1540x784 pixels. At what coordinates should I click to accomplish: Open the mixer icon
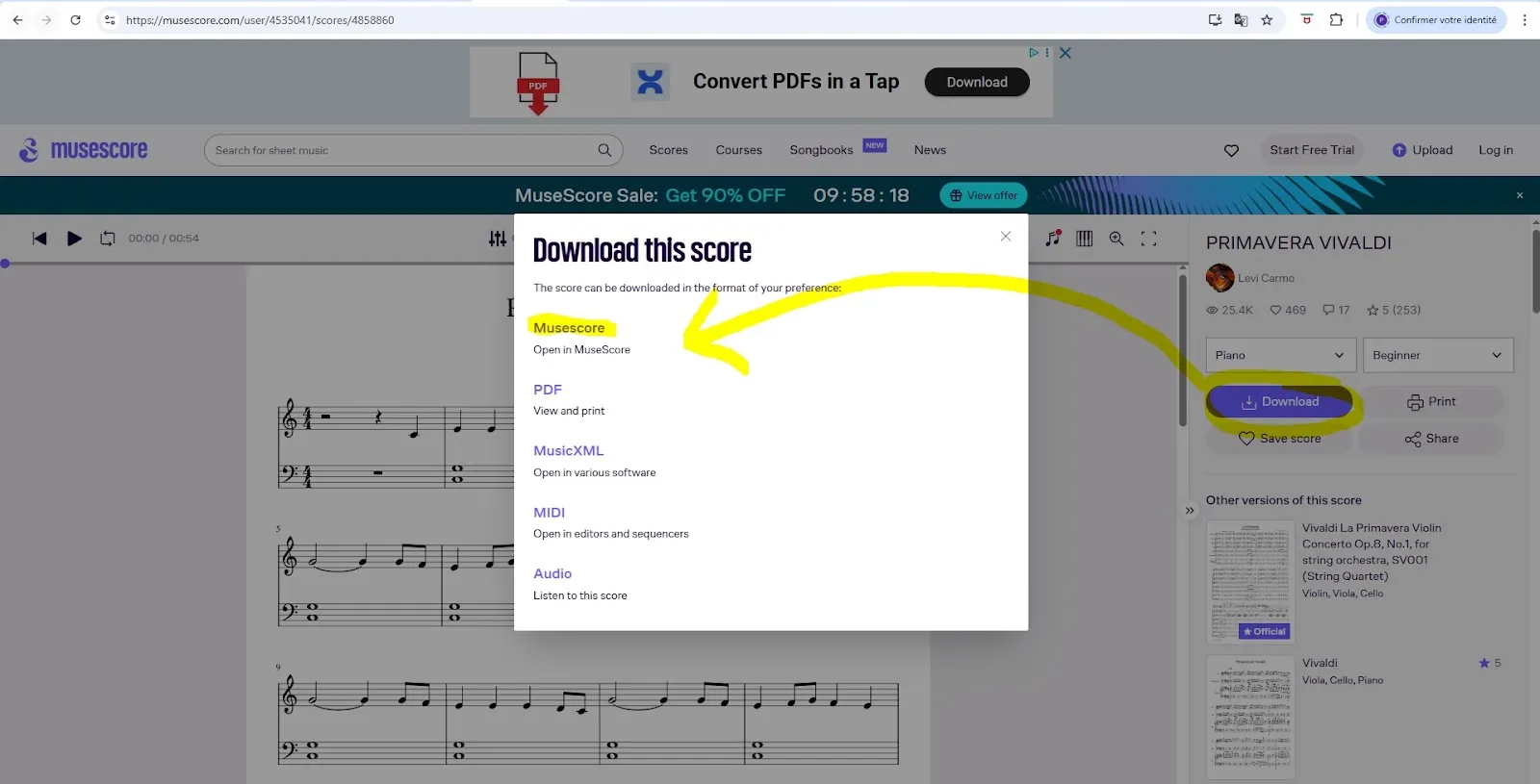pos(498,239)
